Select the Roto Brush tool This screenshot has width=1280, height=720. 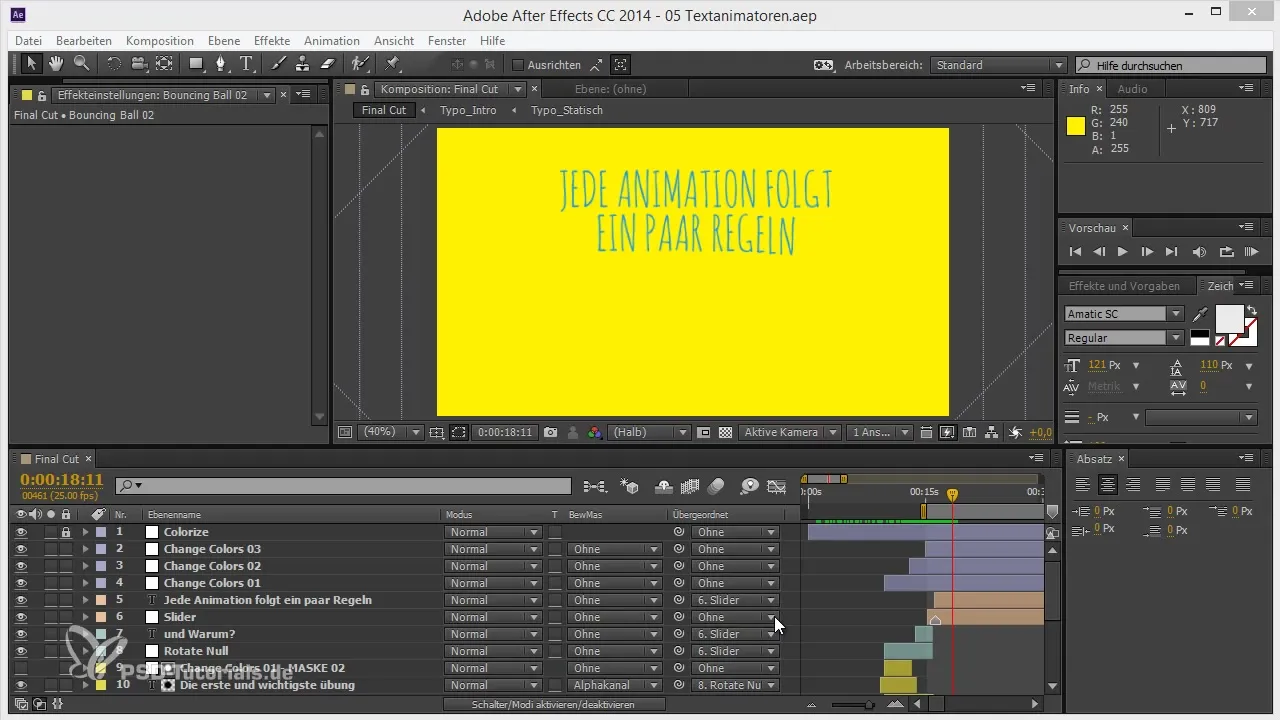pyautogui.click(x=361, y=64)
